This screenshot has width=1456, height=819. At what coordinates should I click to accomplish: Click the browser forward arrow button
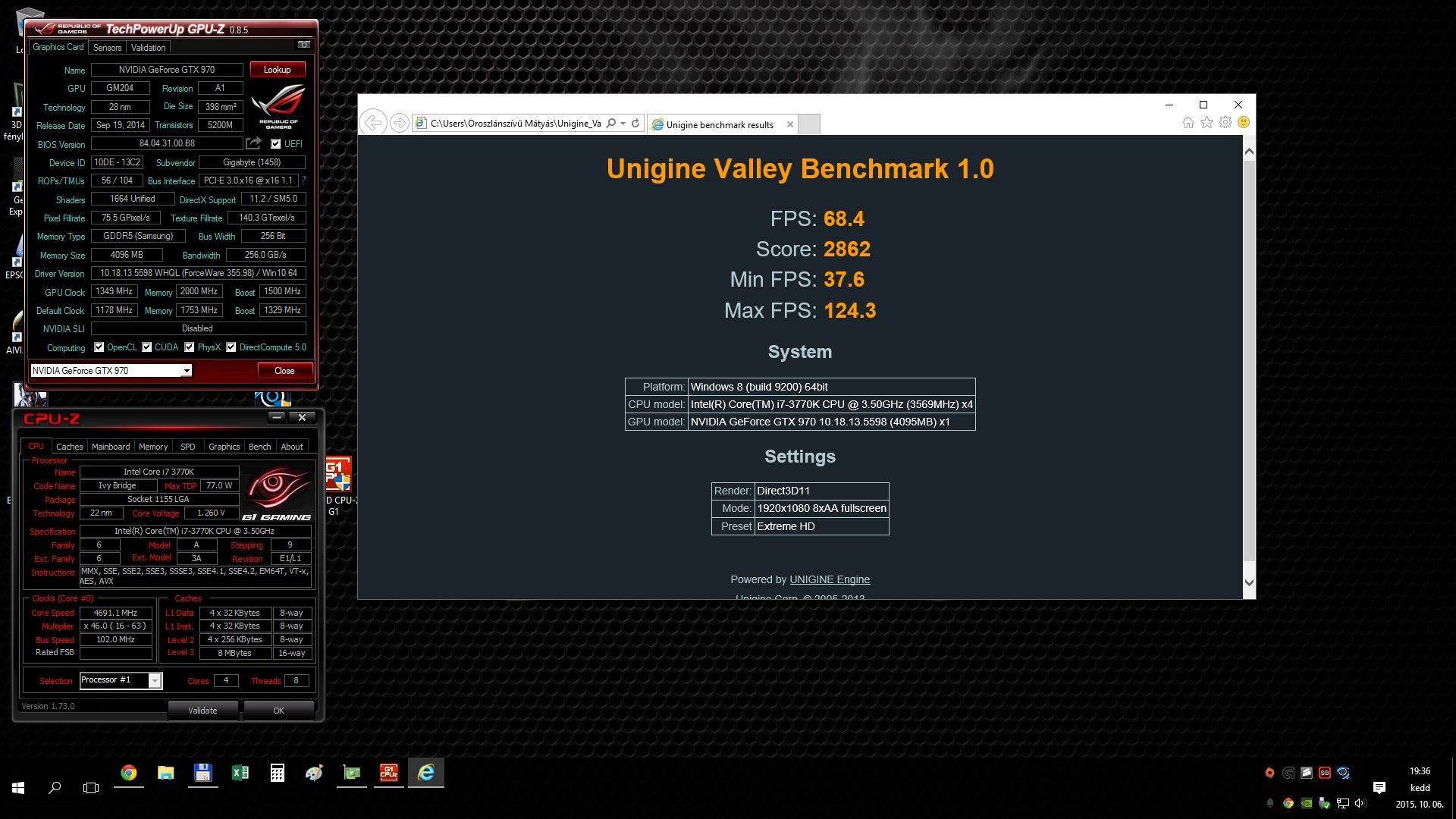coord(400,123)
